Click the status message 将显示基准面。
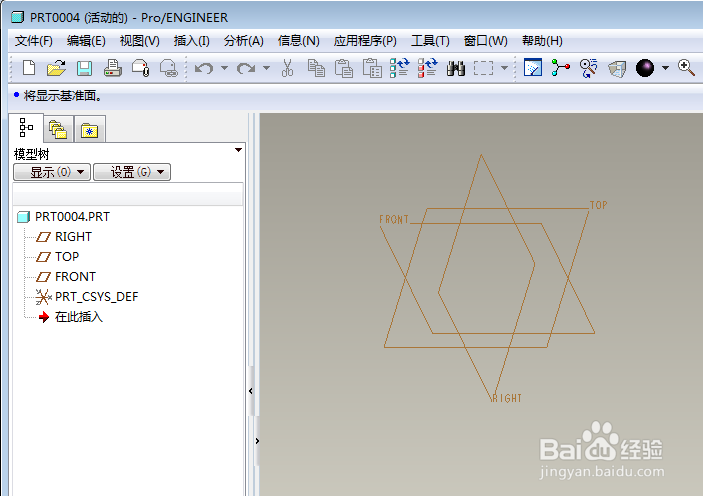 62,96
